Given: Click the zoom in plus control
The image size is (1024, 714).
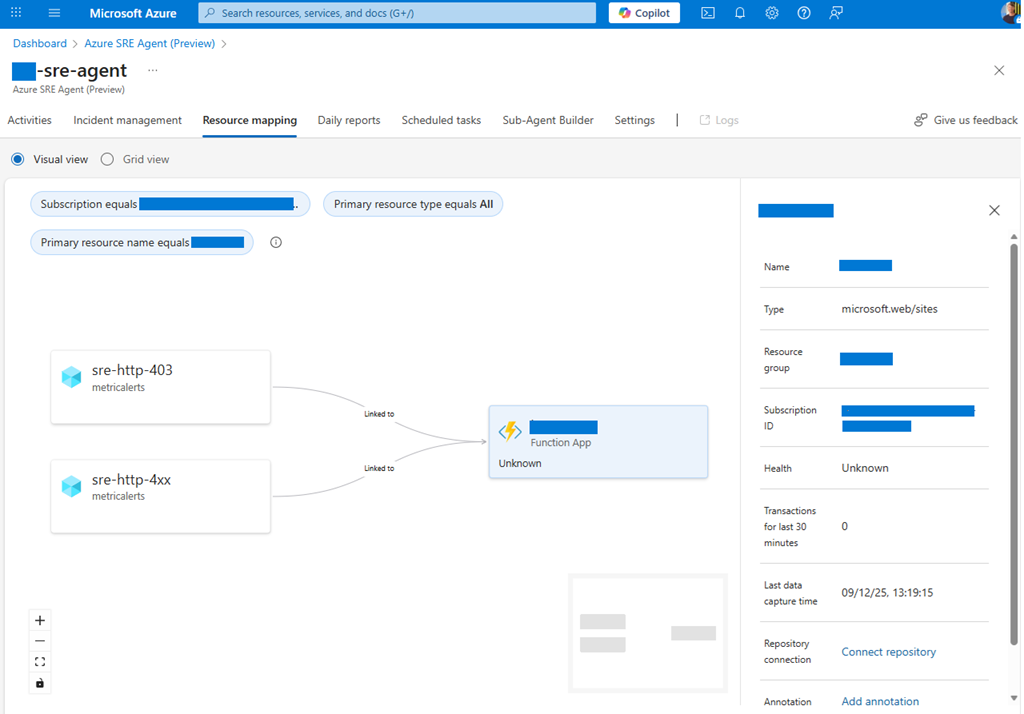Looking at the screenshot, I should [x=40, y=620].
